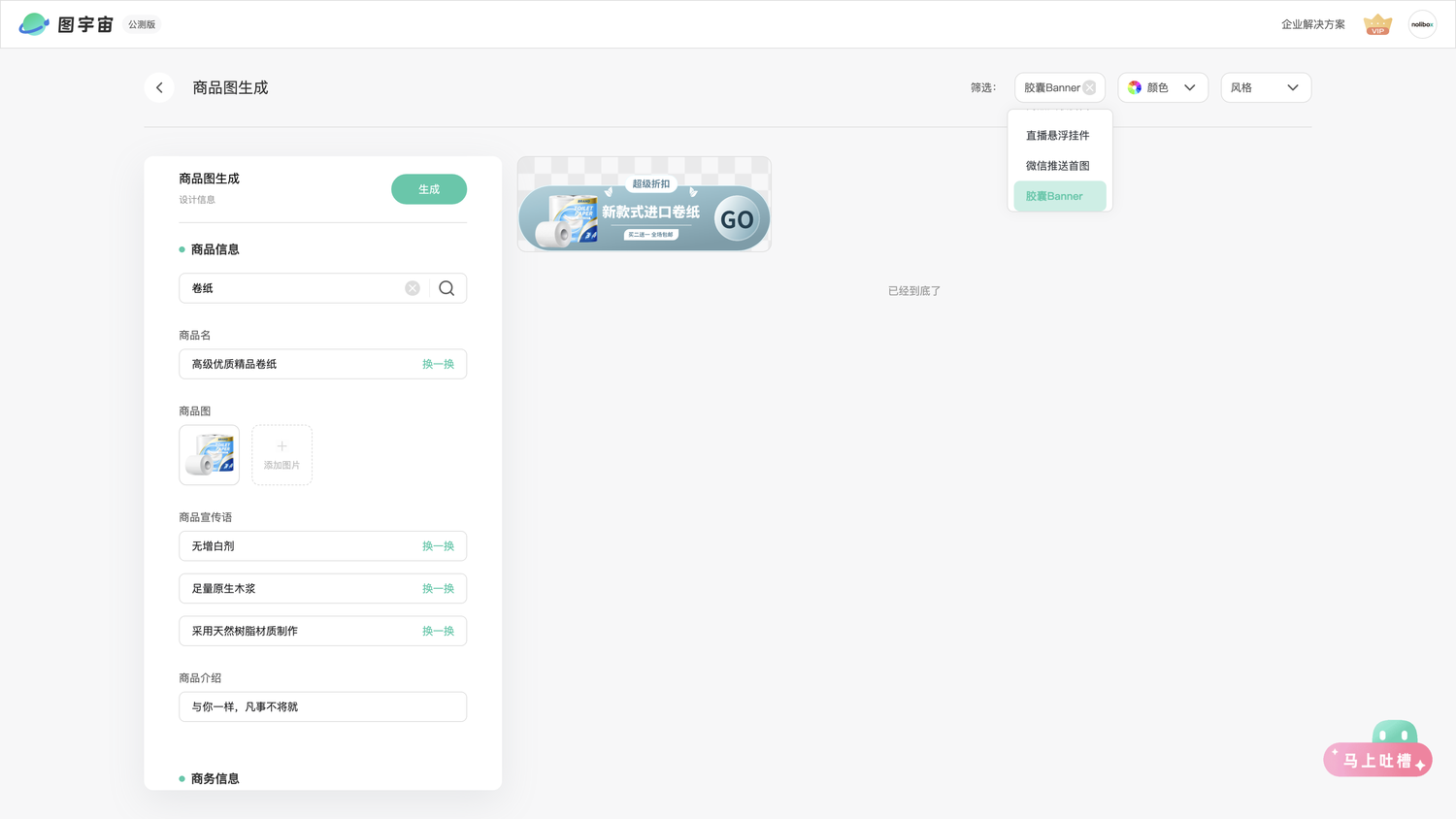1456x819 pixels.
Task: Click the 图宇宙 planet logo
Action: (34, 24)
